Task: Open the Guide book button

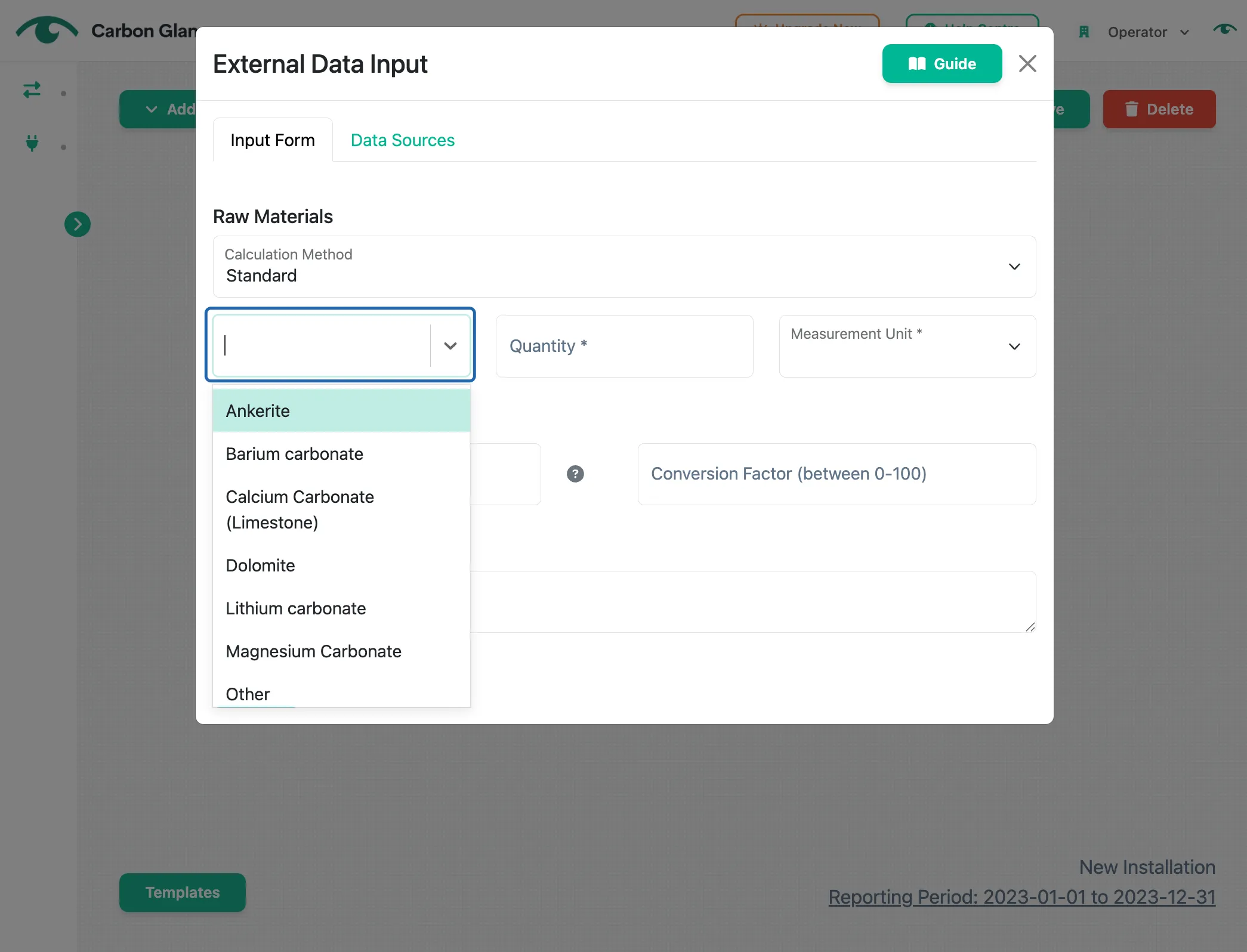Action: click(942, 64)
